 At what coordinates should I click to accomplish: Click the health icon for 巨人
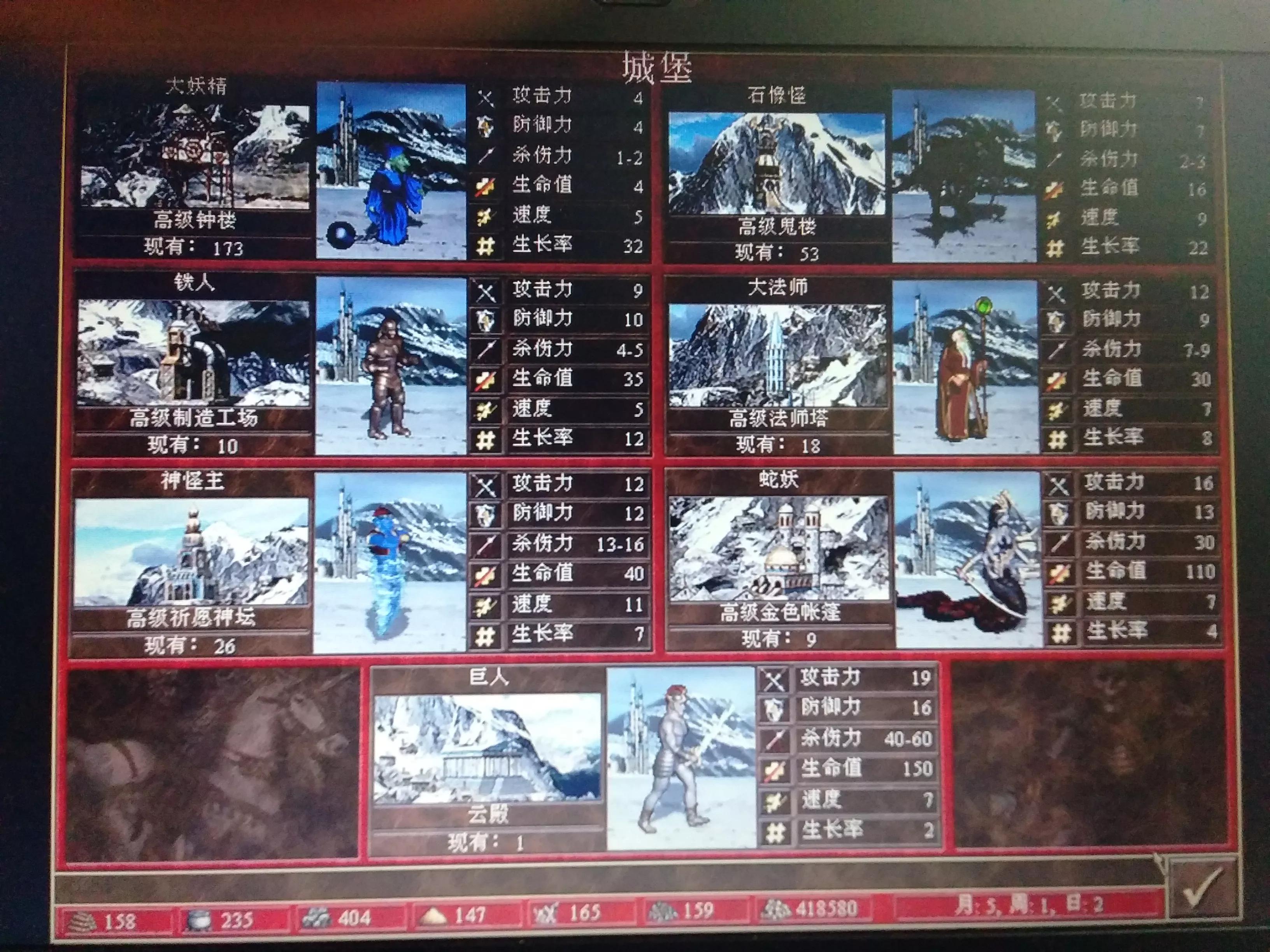click(x=774, y=771)
